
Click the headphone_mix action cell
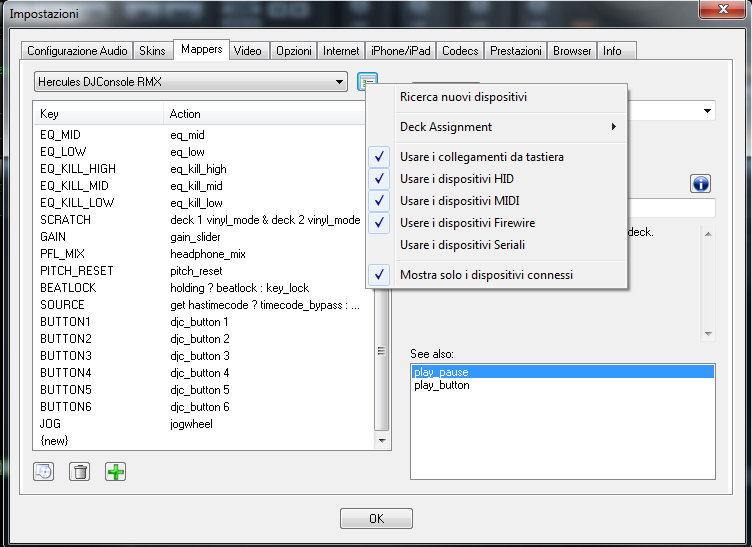(208, 254)
